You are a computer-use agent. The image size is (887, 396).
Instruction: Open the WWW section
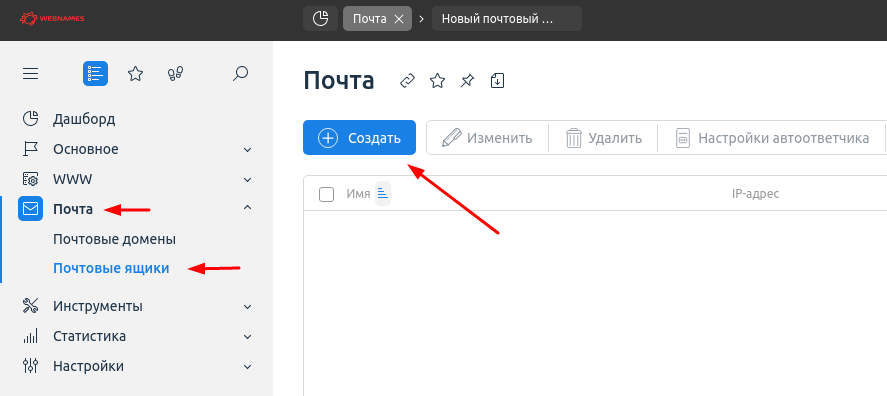[x=72, y=179]
